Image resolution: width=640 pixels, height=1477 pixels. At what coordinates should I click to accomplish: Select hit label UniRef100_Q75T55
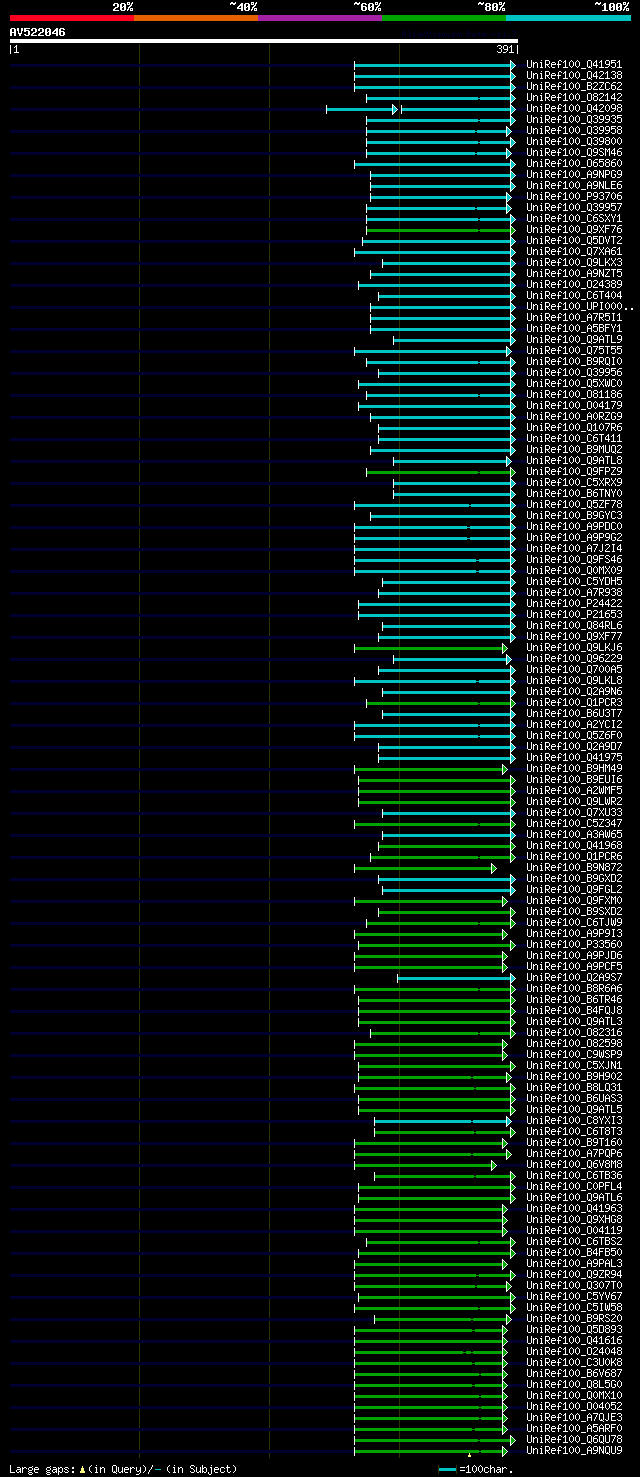coord(574,350)
